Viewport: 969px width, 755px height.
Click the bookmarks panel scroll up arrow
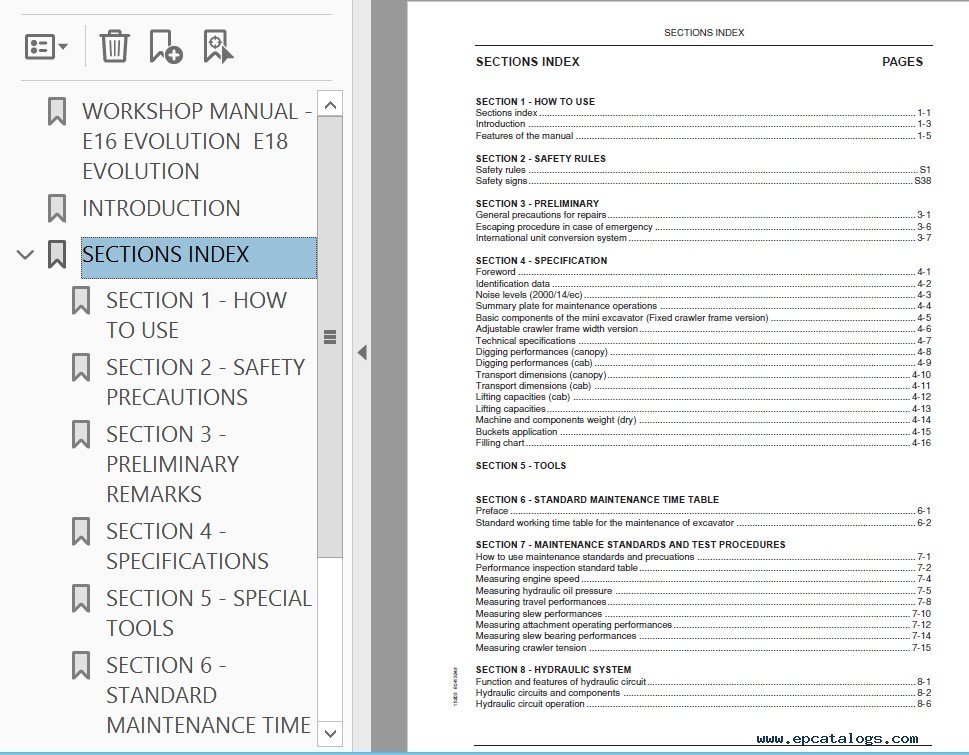(x=330, y=104)
